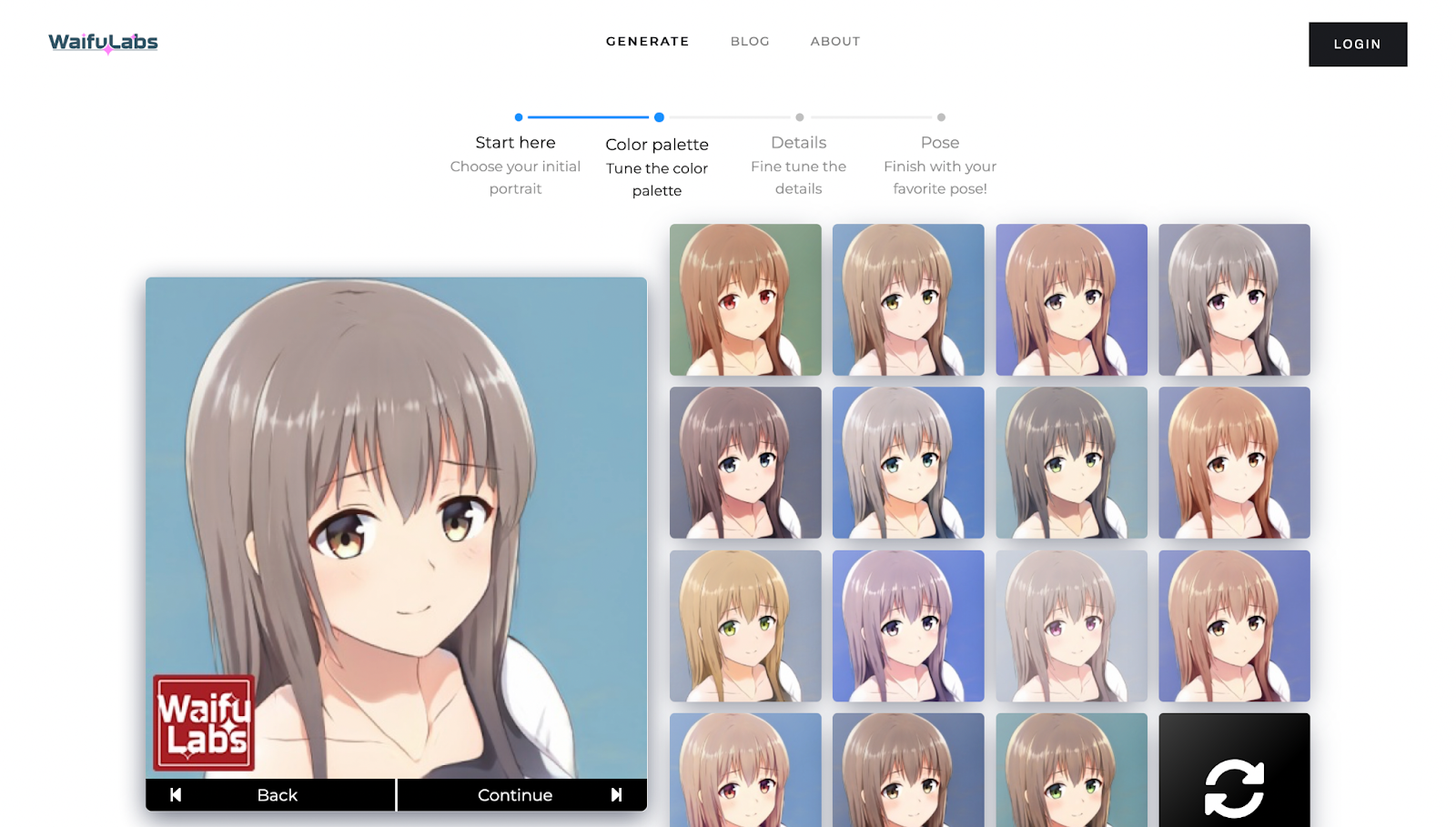Pick the second-row silver hair blue background portrait
The height and width of the screenshot is (827, 1456).
(x=908, y=462)
